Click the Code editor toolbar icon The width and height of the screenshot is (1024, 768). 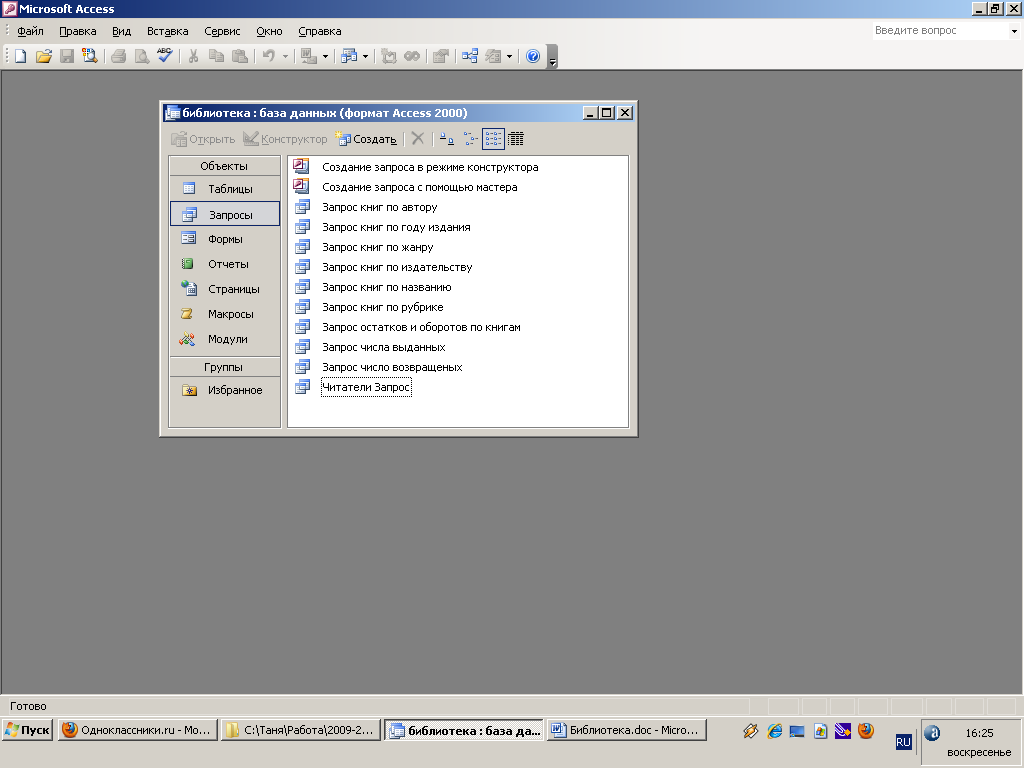point(389,56)
